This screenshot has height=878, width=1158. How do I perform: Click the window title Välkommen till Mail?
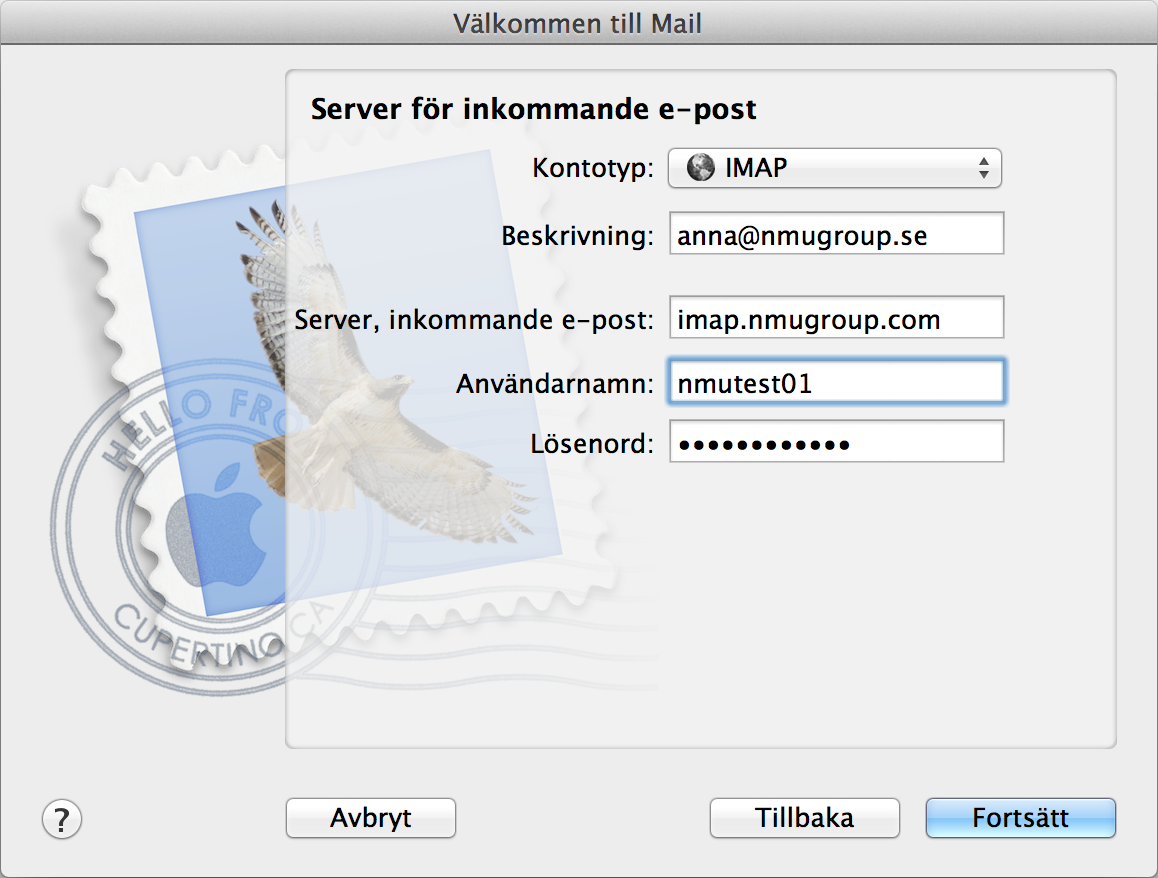tap(578, 23)
